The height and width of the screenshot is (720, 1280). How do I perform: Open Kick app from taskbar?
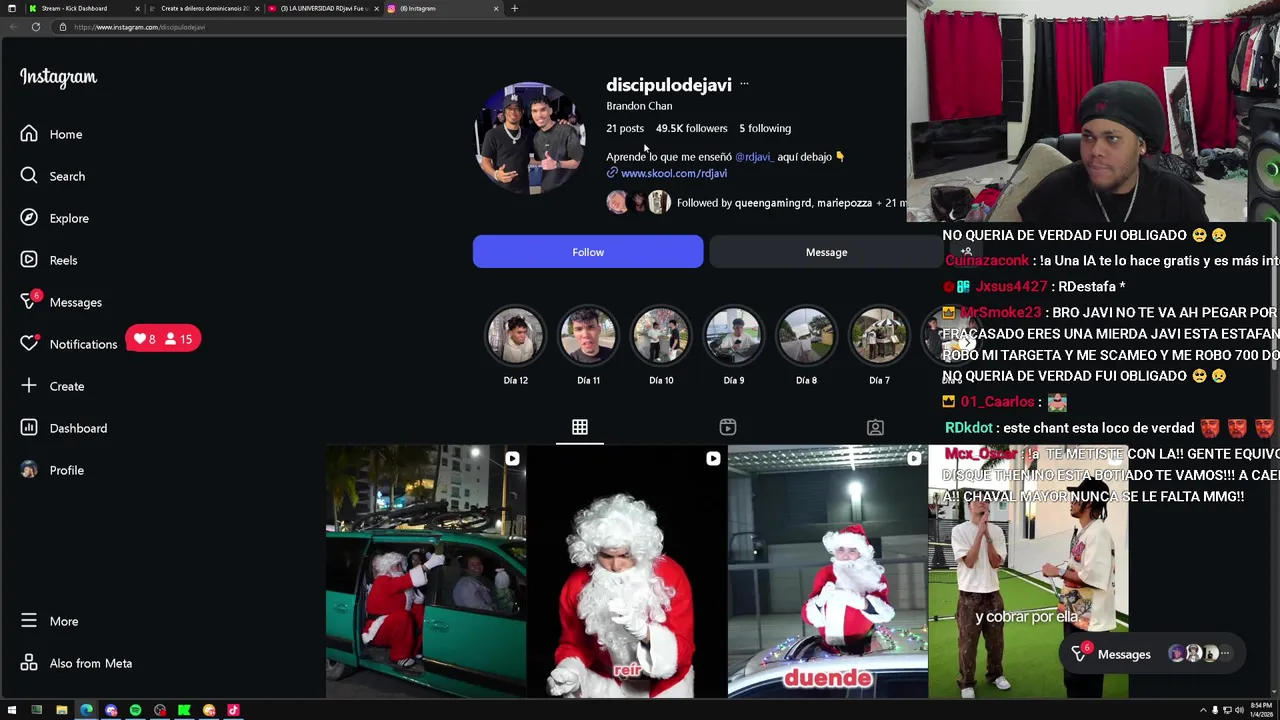tap(184, 710)
